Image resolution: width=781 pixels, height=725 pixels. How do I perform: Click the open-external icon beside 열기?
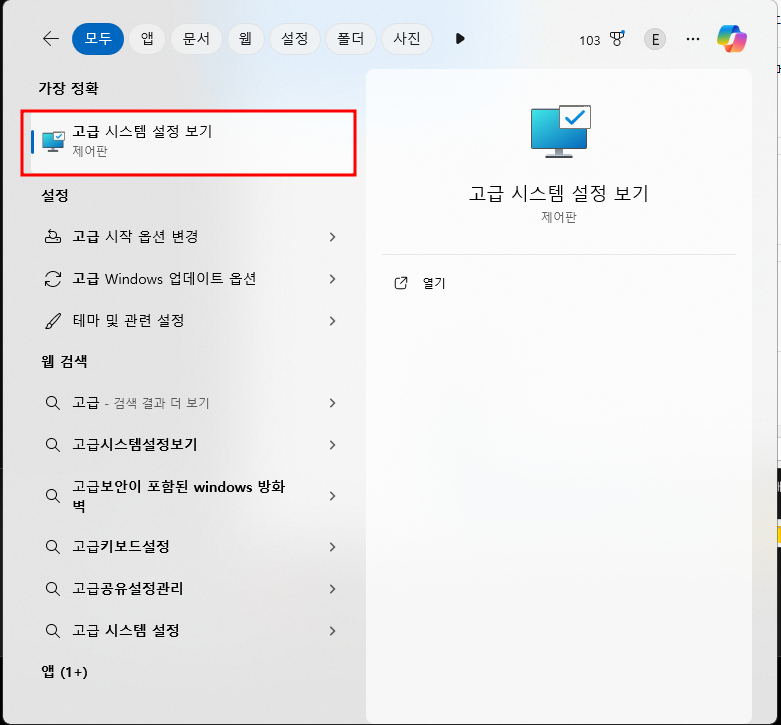[401, 283]
